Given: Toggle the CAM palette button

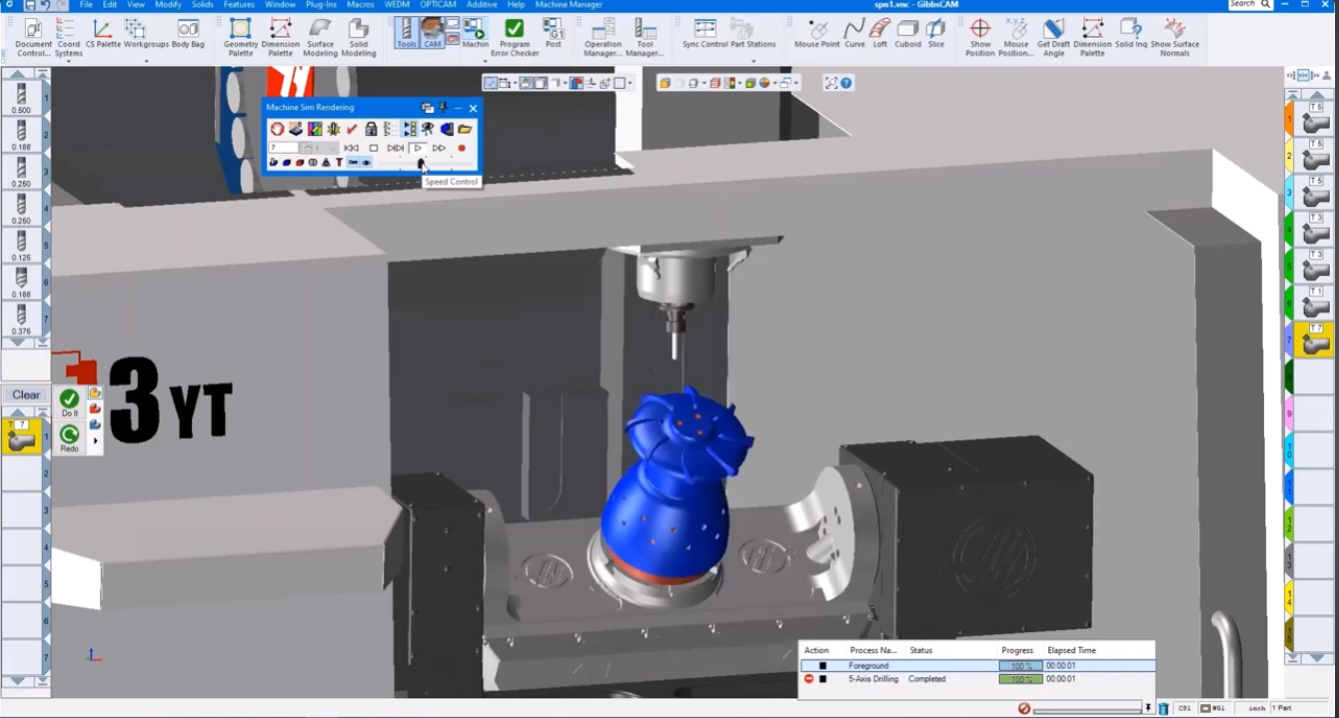Looking at the screenshot, I should (432, 33).
